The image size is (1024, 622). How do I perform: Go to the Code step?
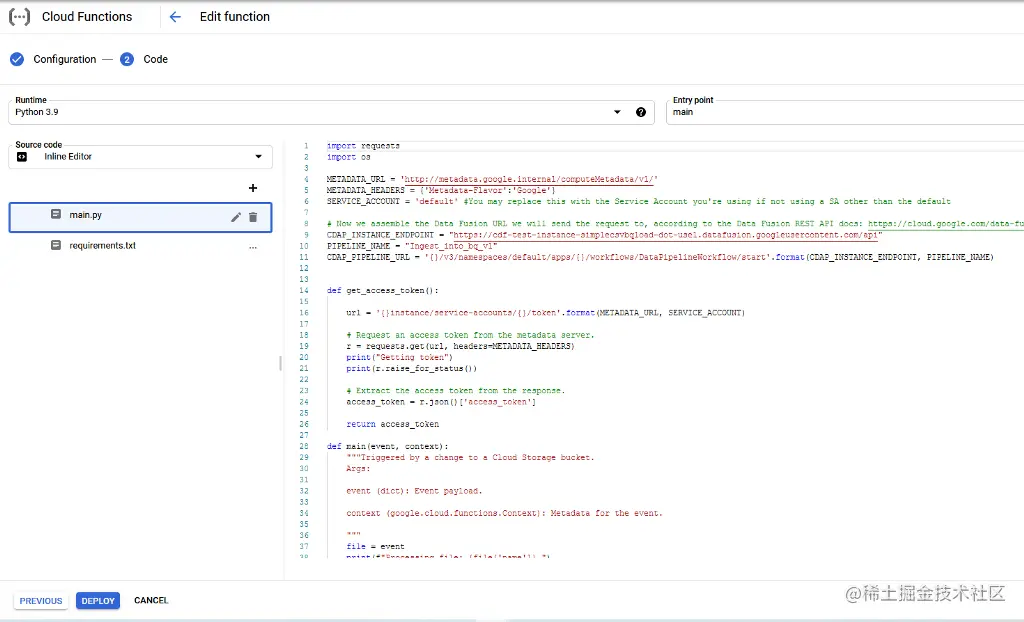coord(155,59)
